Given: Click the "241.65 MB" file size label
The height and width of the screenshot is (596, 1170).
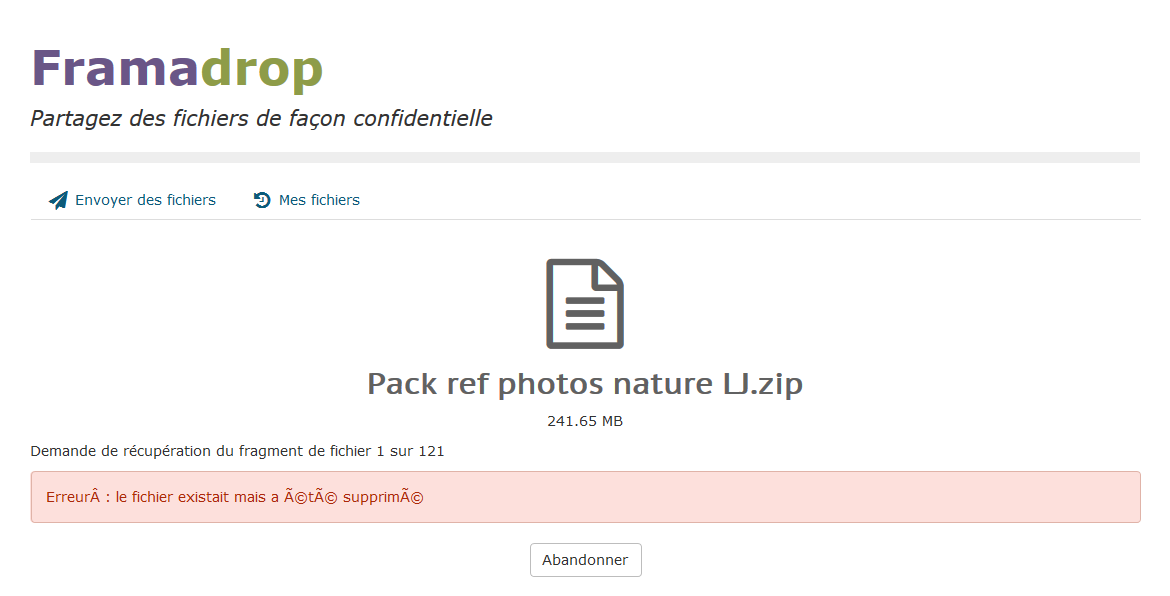Looking at the screenshot, I should click(585, 421).
